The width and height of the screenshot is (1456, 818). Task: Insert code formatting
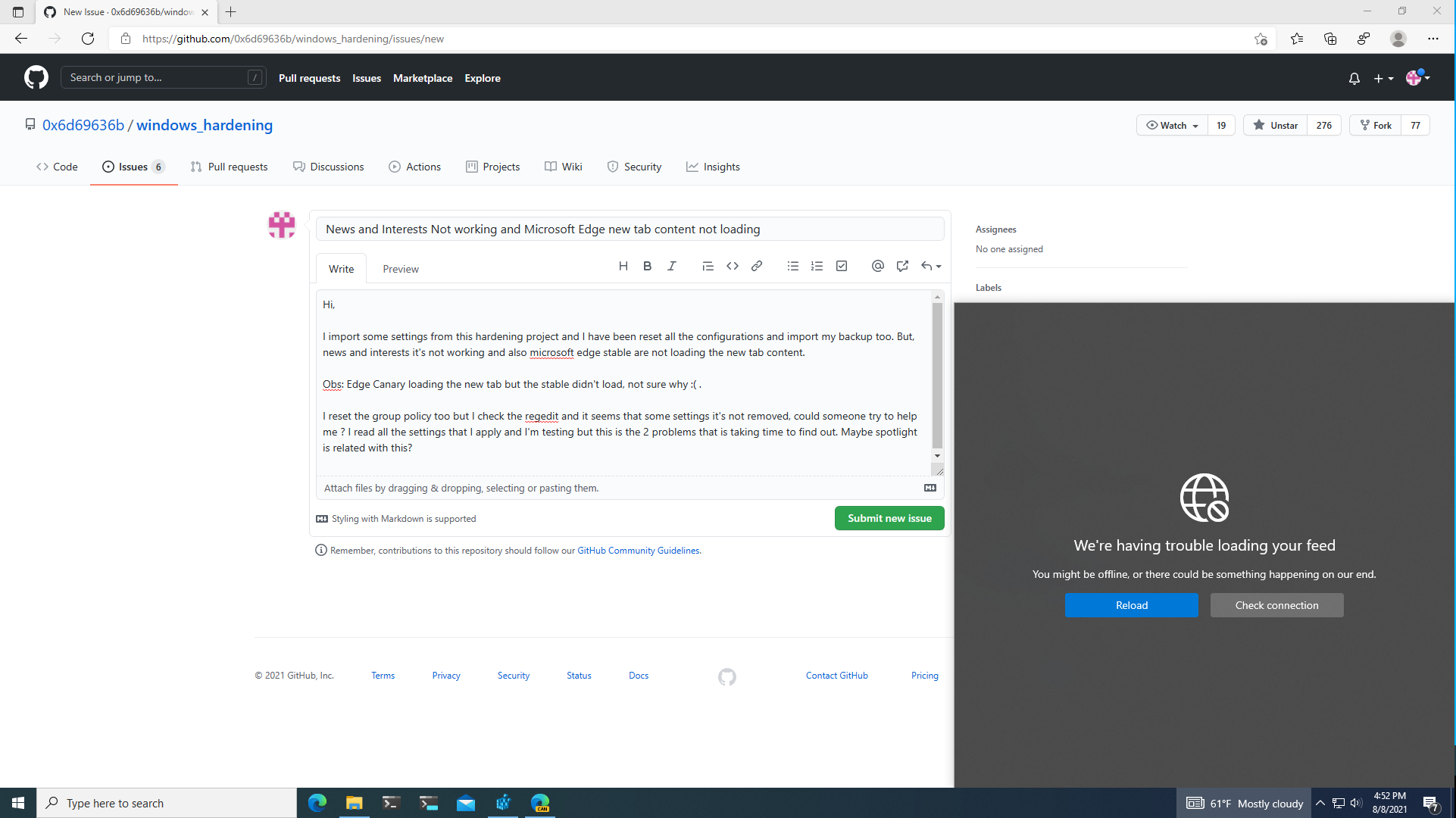pos(732,266)
